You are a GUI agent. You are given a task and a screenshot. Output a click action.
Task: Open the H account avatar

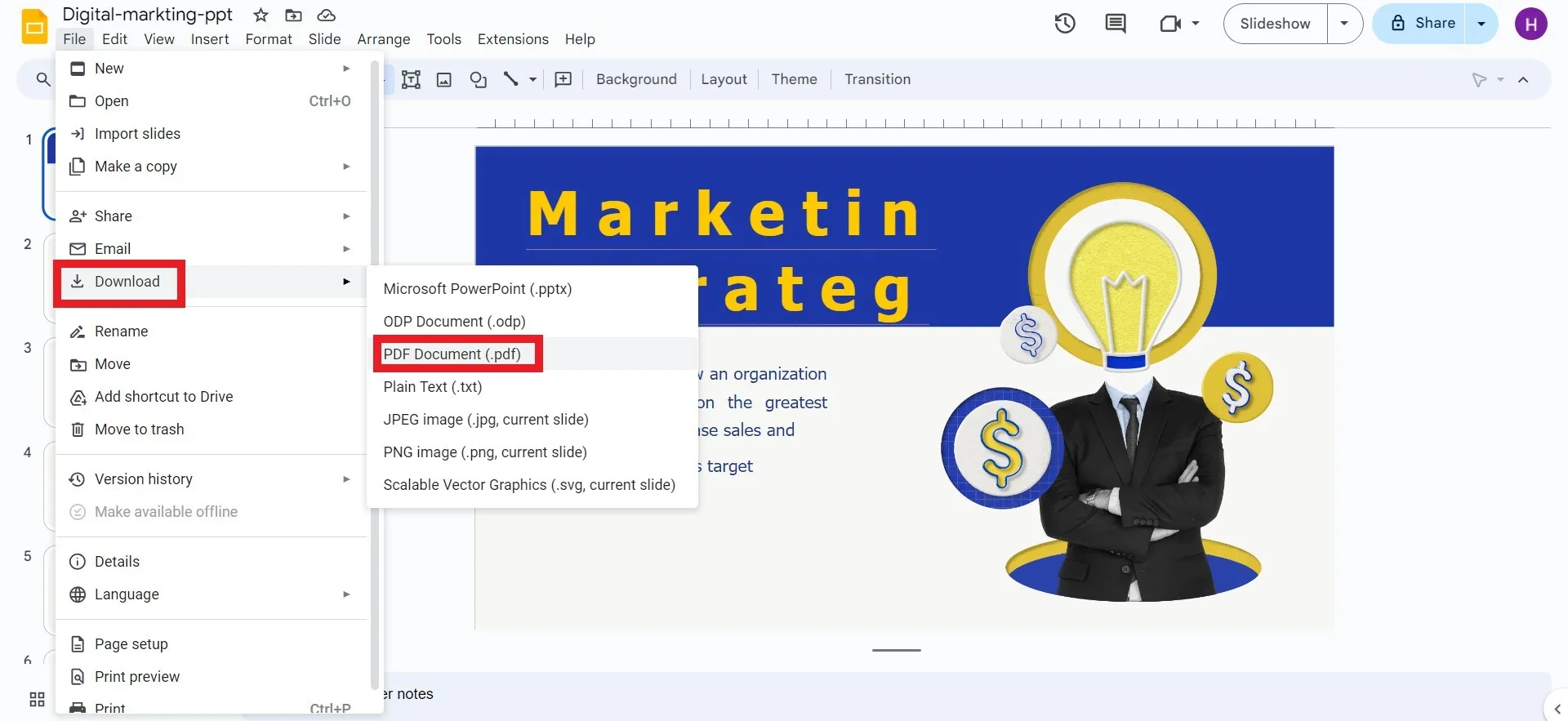click(x=1531, y=24)
